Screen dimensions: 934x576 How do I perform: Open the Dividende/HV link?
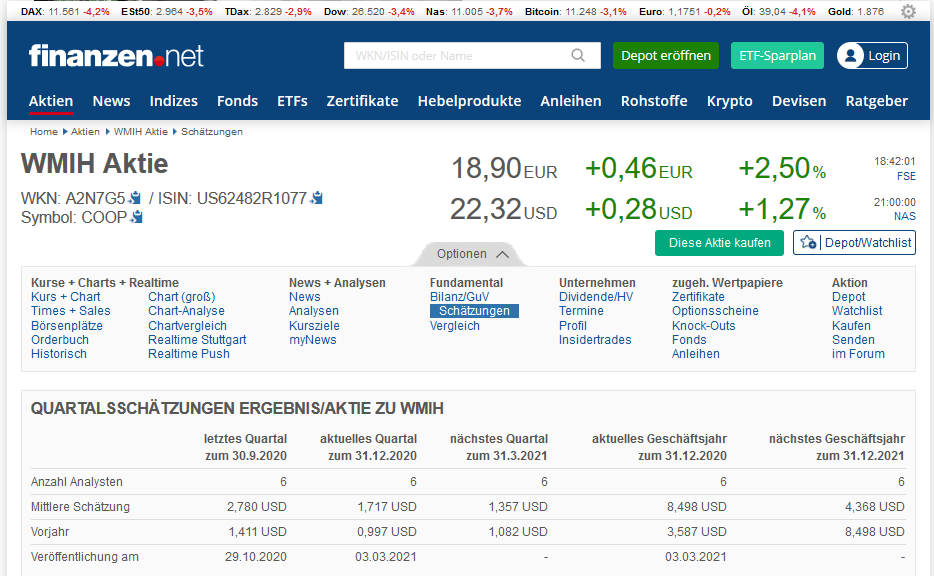click(596, 297)
